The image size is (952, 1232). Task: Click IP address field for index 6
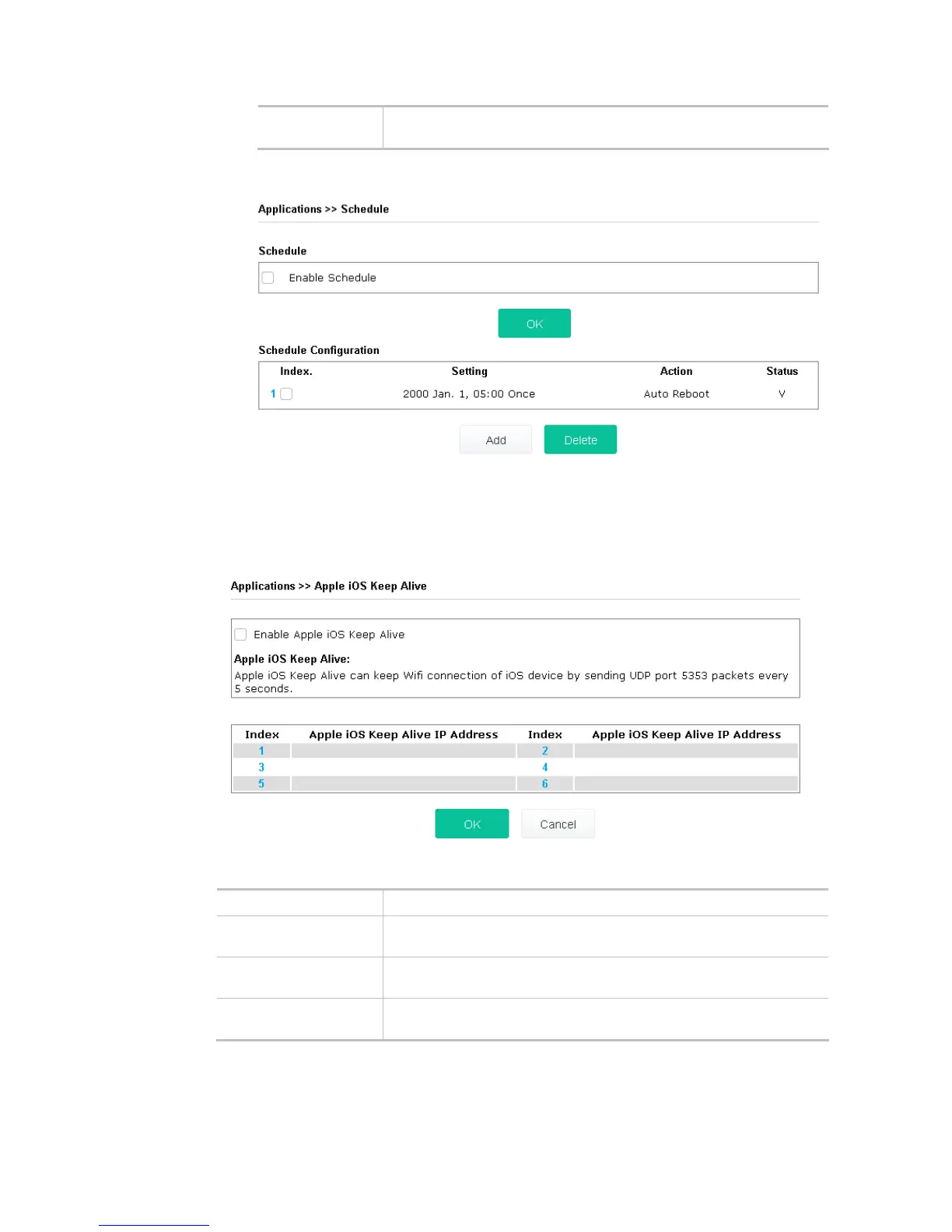click(686, 783)
